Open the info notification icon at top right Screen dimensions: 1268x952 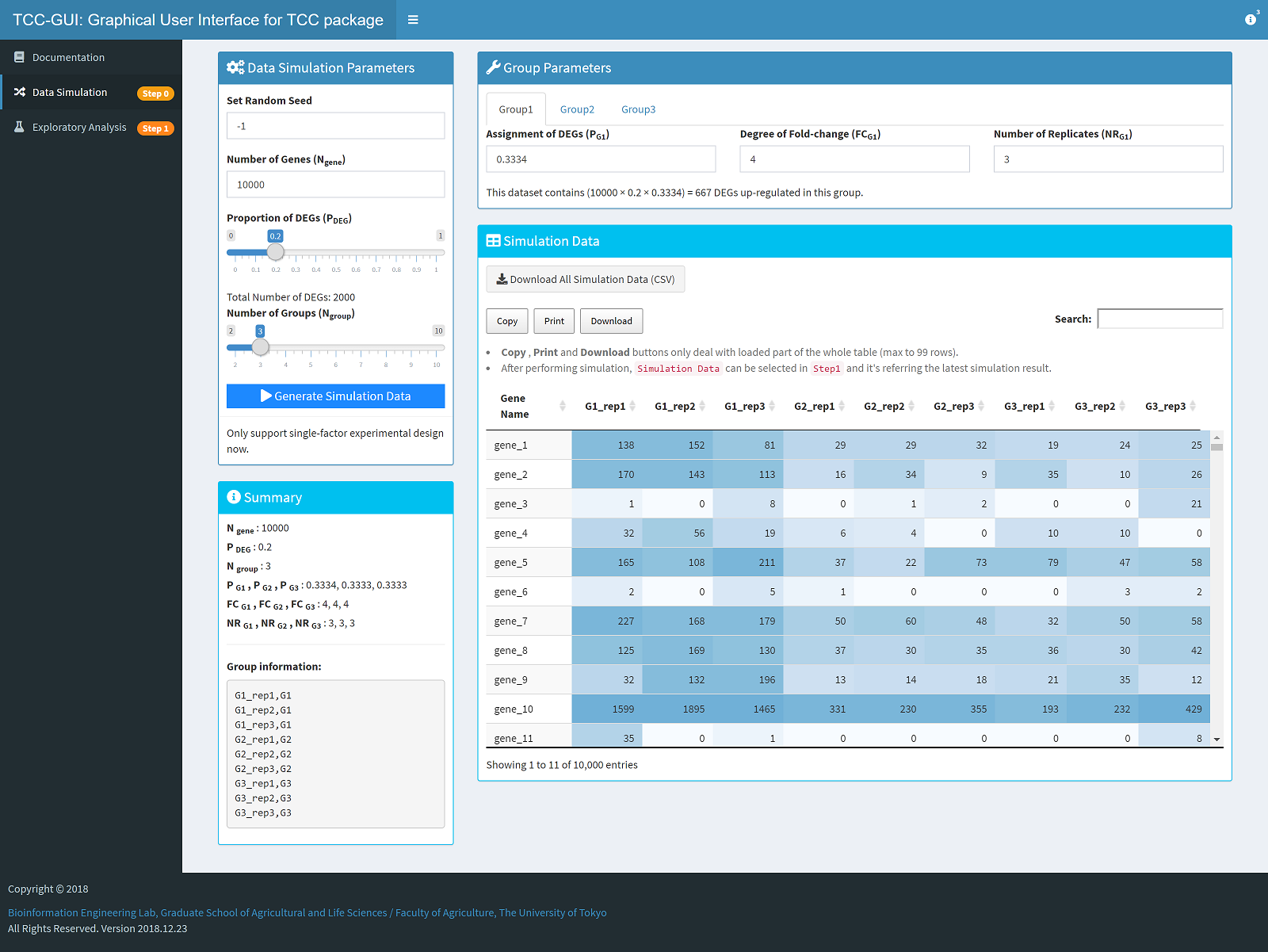click(1251, 20)
